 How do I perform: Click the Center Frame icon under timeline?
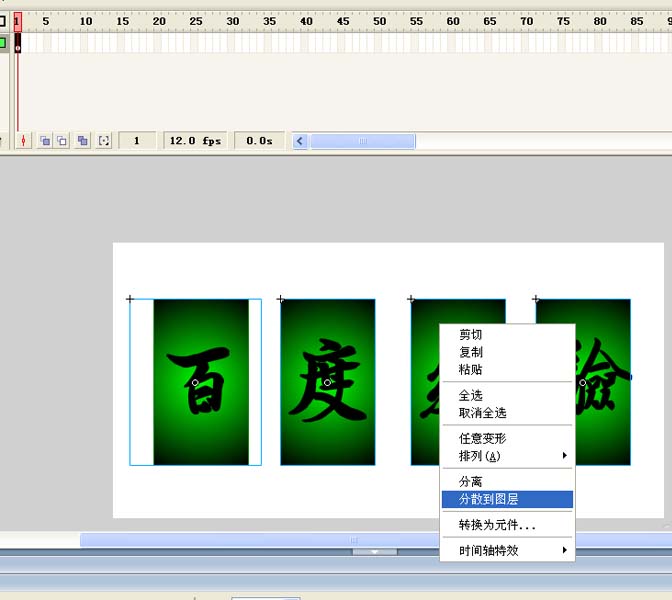click(24, 141)
